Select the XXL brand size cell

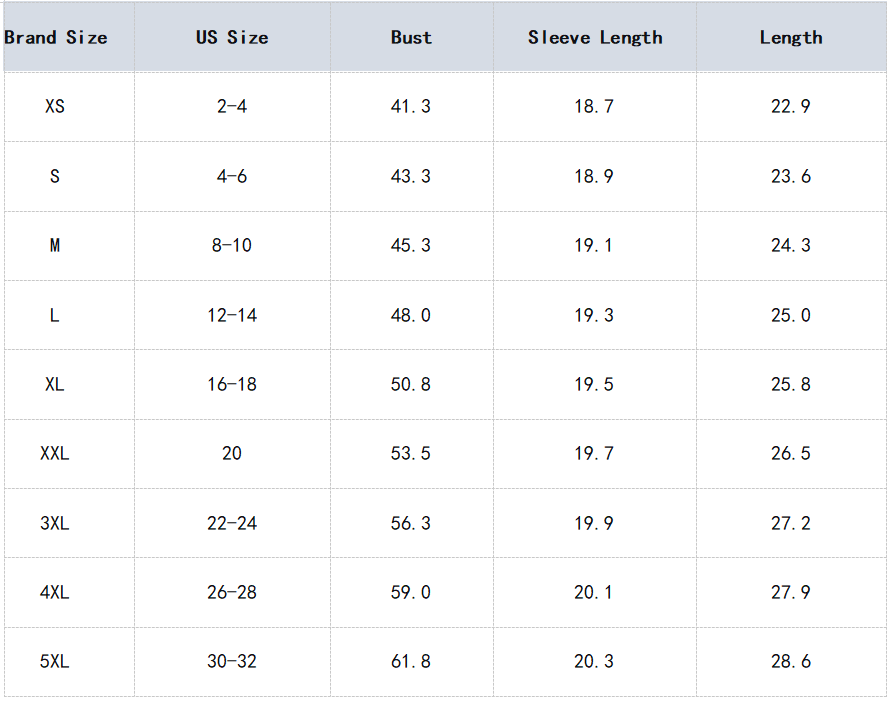(55, 453)
